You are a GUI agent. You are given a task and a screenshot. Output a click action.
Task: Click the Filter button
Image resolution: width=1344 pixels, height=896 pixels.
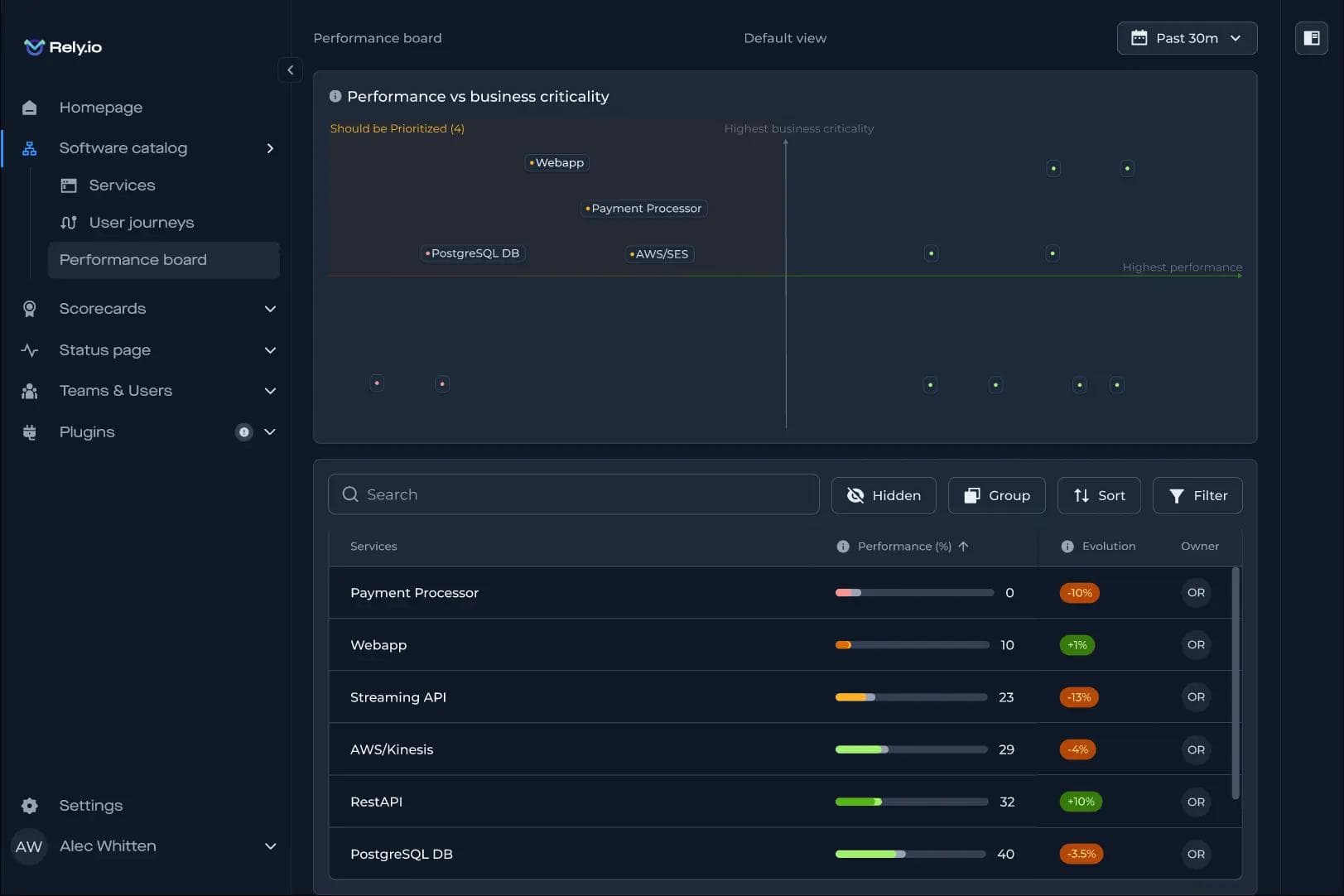(x=1197, y=495)
